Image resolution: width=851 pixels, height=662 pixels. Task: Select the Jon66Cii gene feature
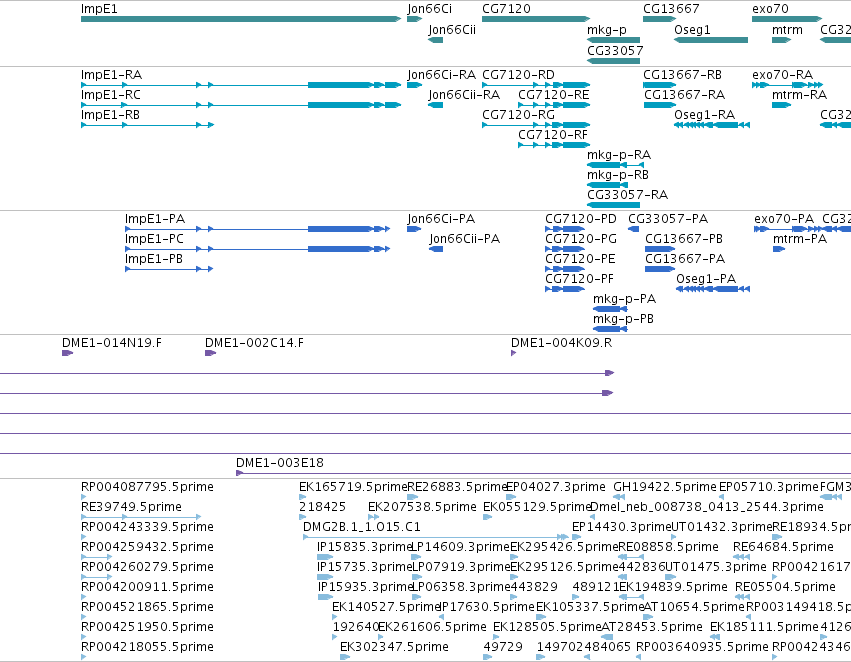pos(435,40)
